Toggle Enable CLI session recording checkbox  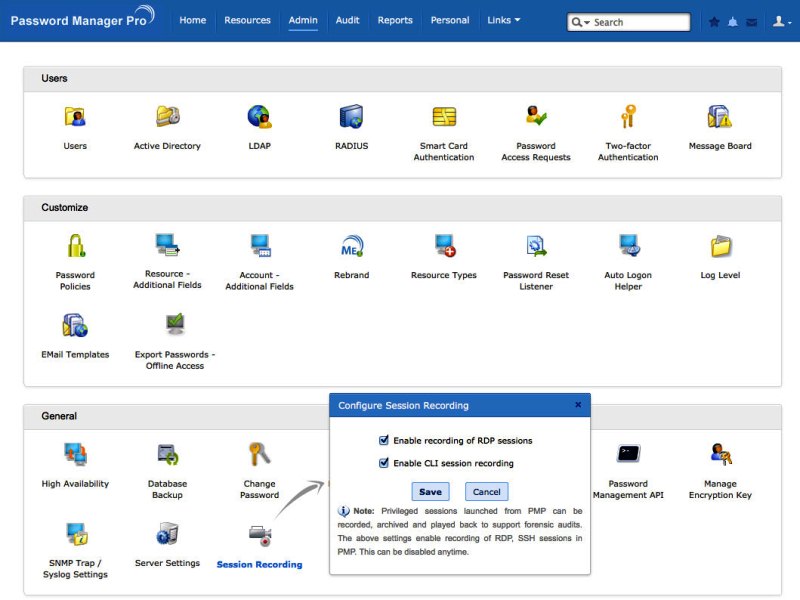pos(384,463)
